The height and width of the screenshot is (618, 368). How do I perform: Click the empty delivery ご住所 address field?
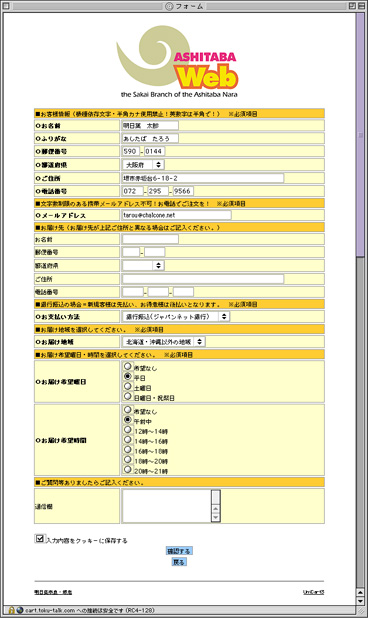pos(203,279)
